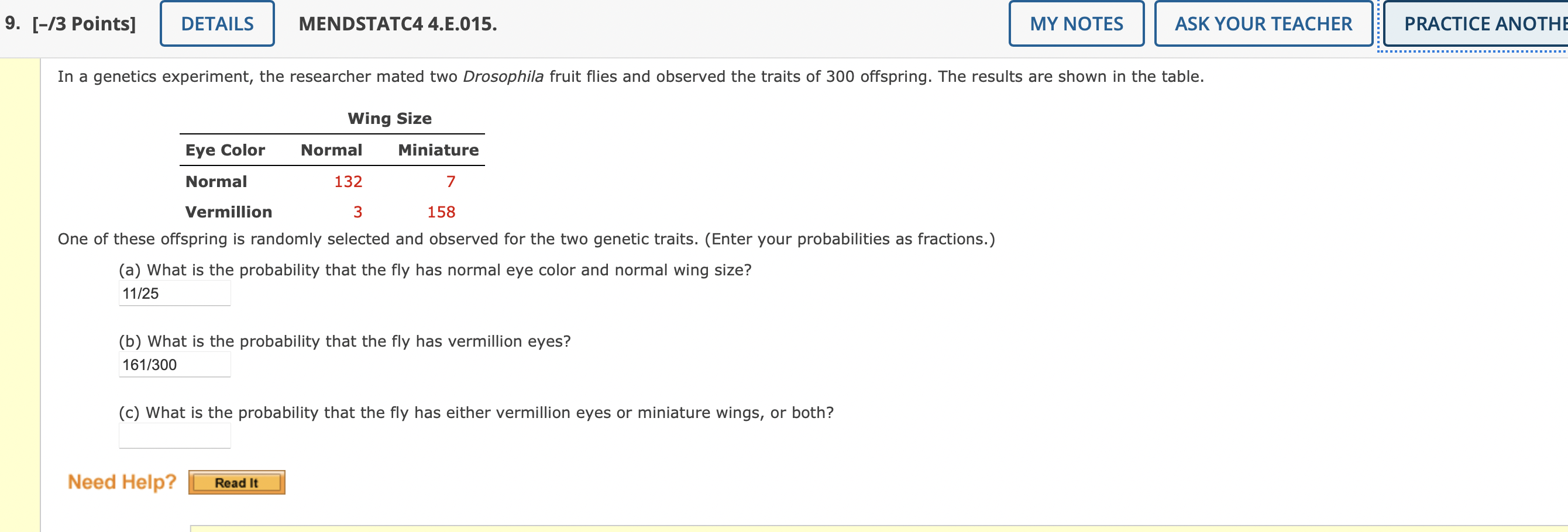Click the Eye Color column header

click(x=225, y=150)
